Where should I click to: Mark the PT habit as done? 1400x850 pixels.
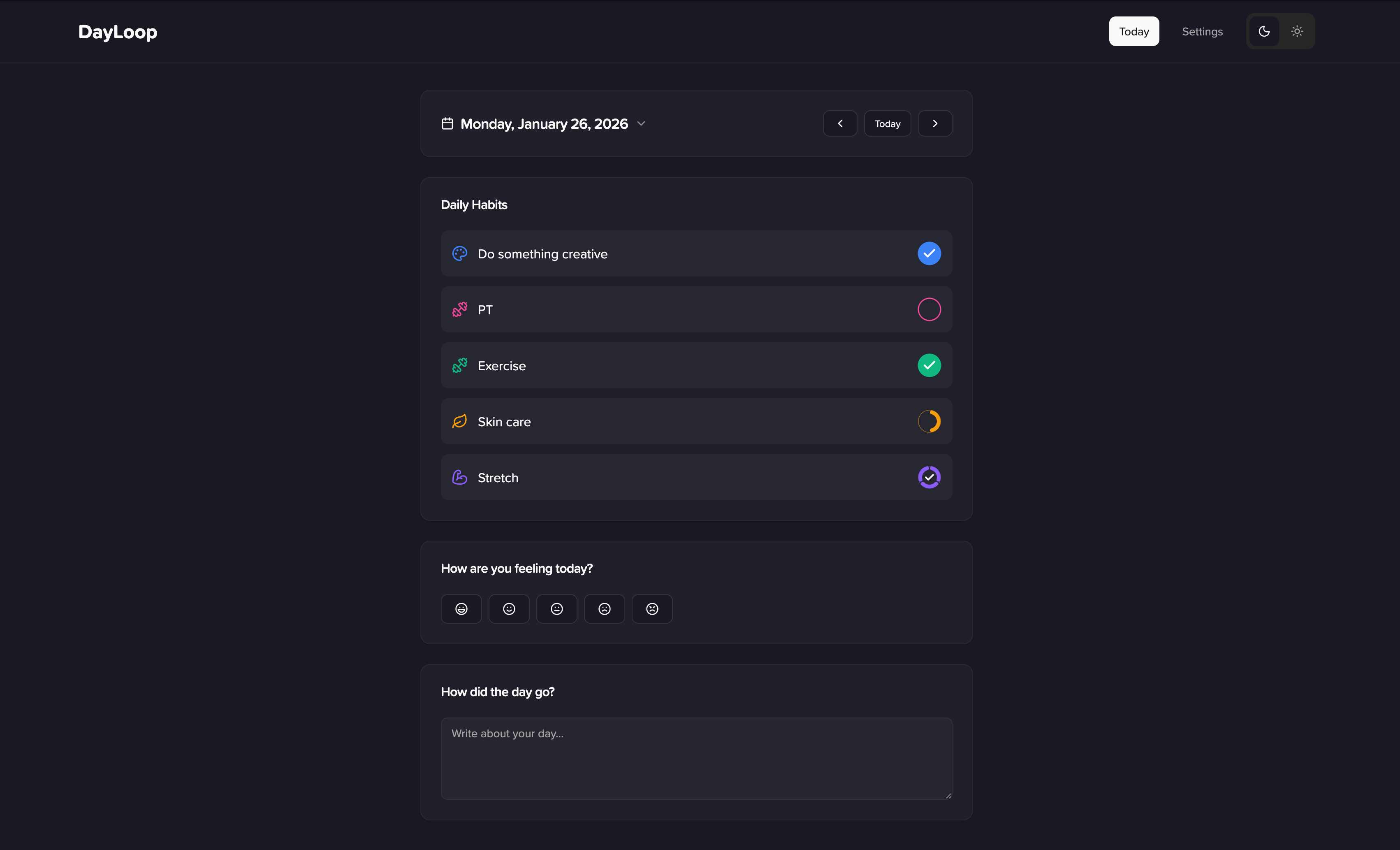coord(929,309)
